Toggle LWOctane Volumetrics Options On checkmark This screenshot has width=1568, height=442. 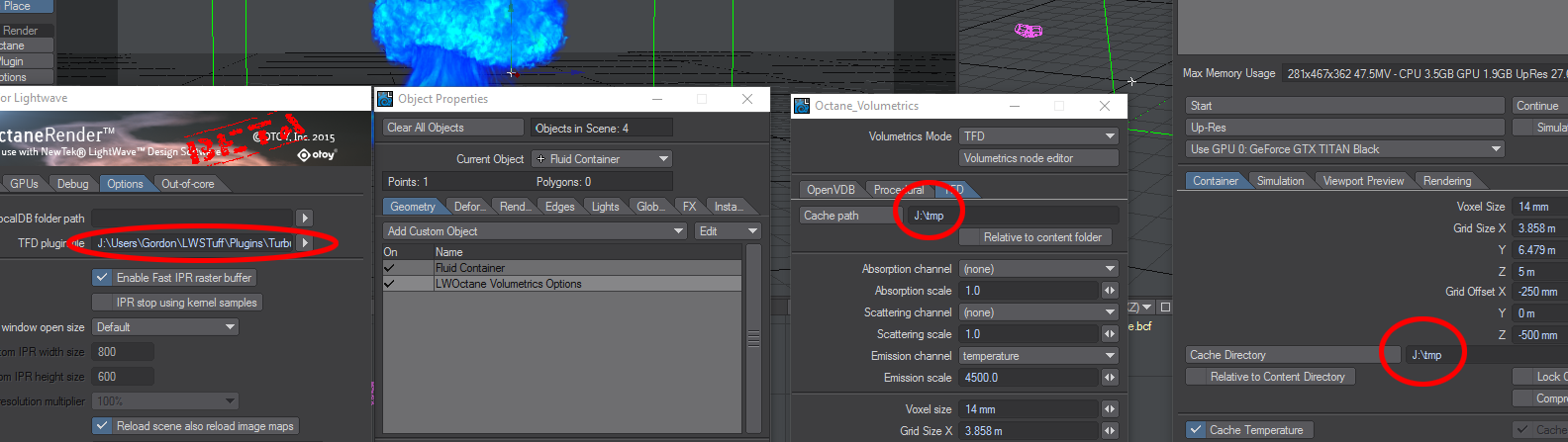pos(389,284)
